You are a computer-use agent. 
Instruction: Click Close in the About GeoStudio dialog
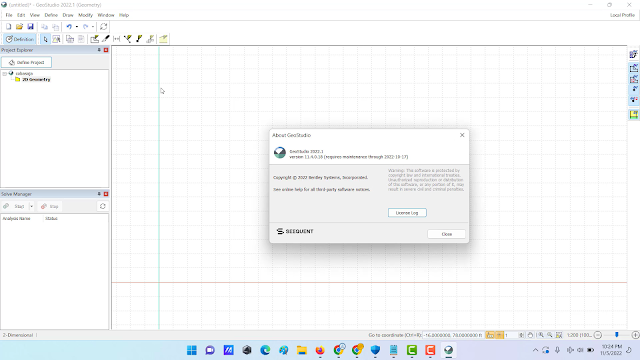coord(447,234)
